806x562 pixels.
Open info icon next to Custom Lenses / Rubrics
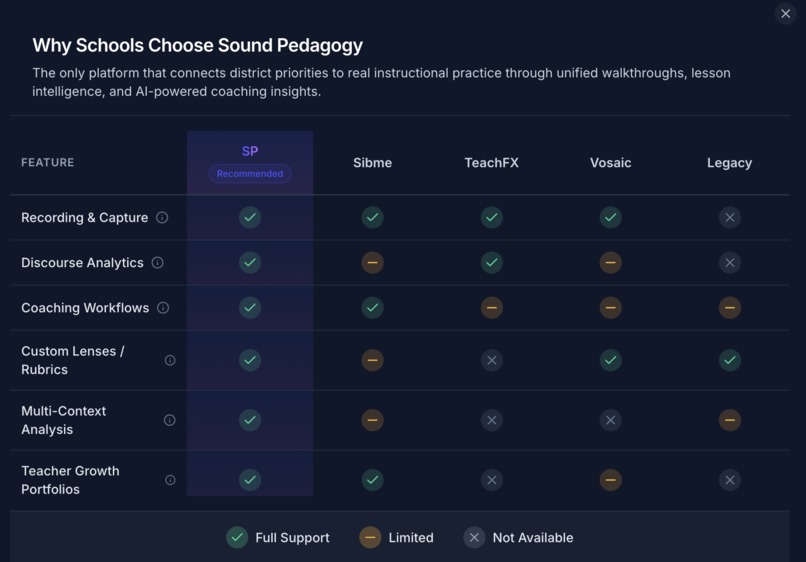tap(170, 360)
